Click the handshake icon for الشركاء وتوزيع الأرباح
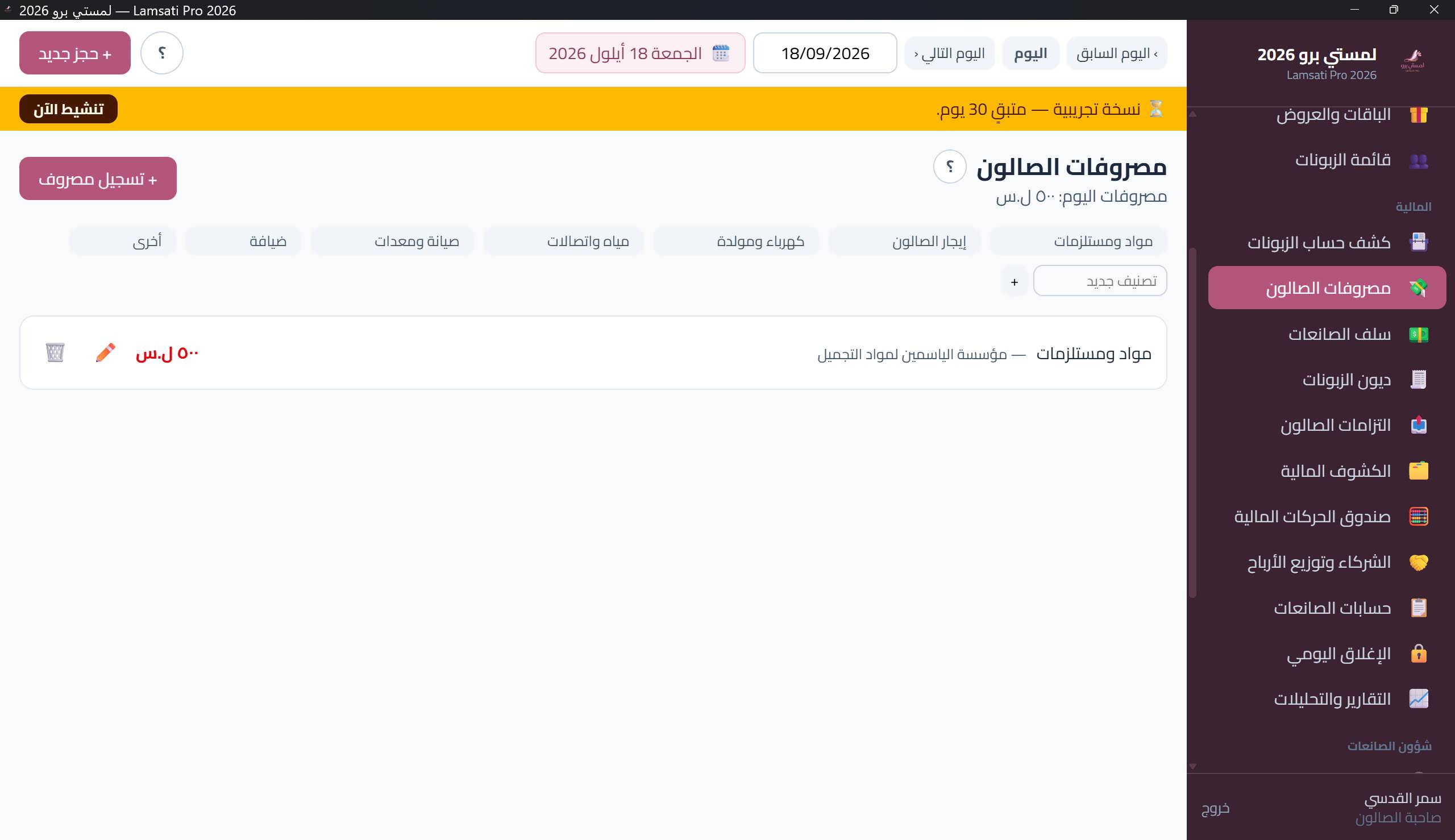The width and height of the screenshot is (1455, 840). pos(1418,562)
